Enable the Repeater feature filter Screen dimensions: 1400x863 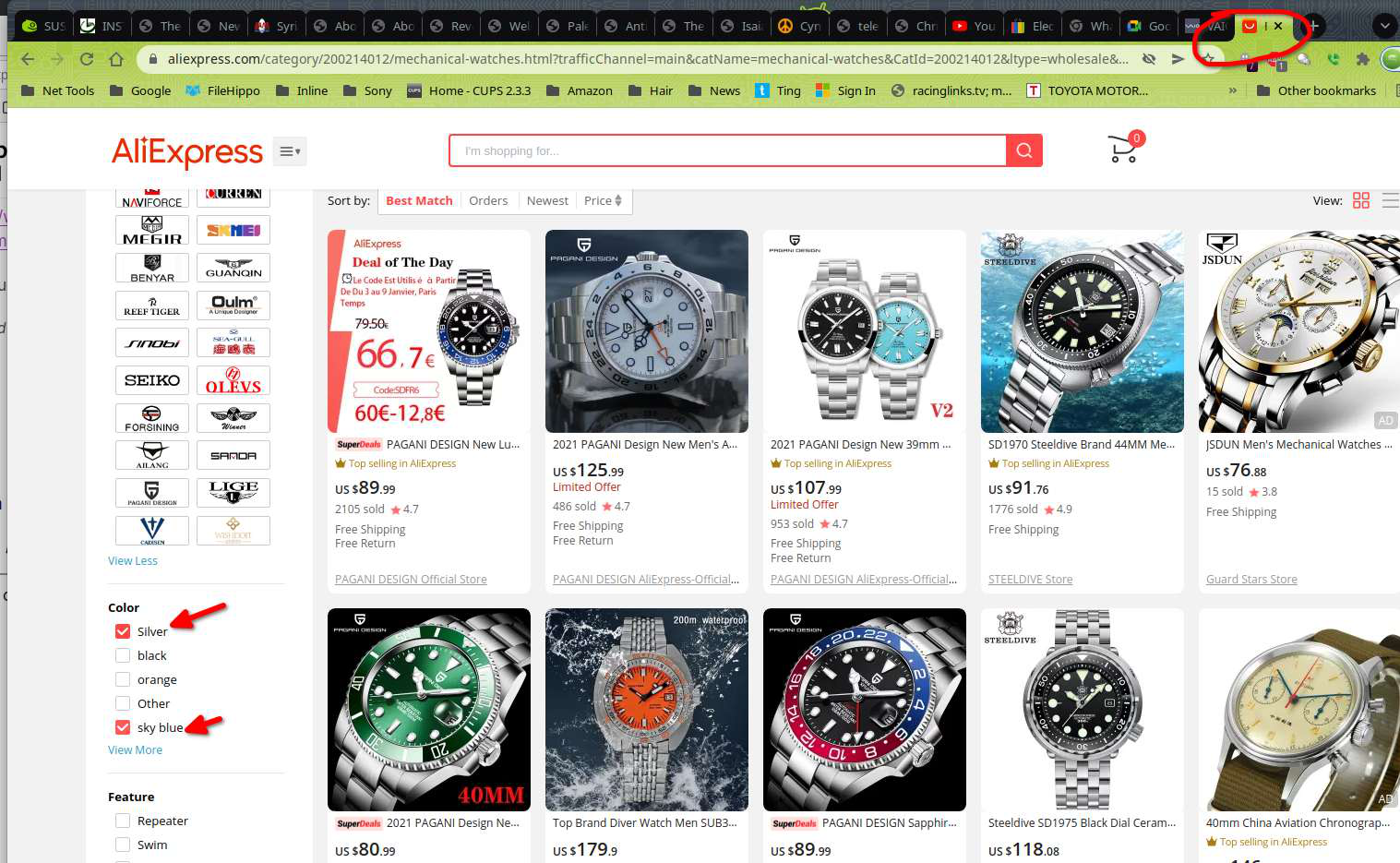click(123, 821)
